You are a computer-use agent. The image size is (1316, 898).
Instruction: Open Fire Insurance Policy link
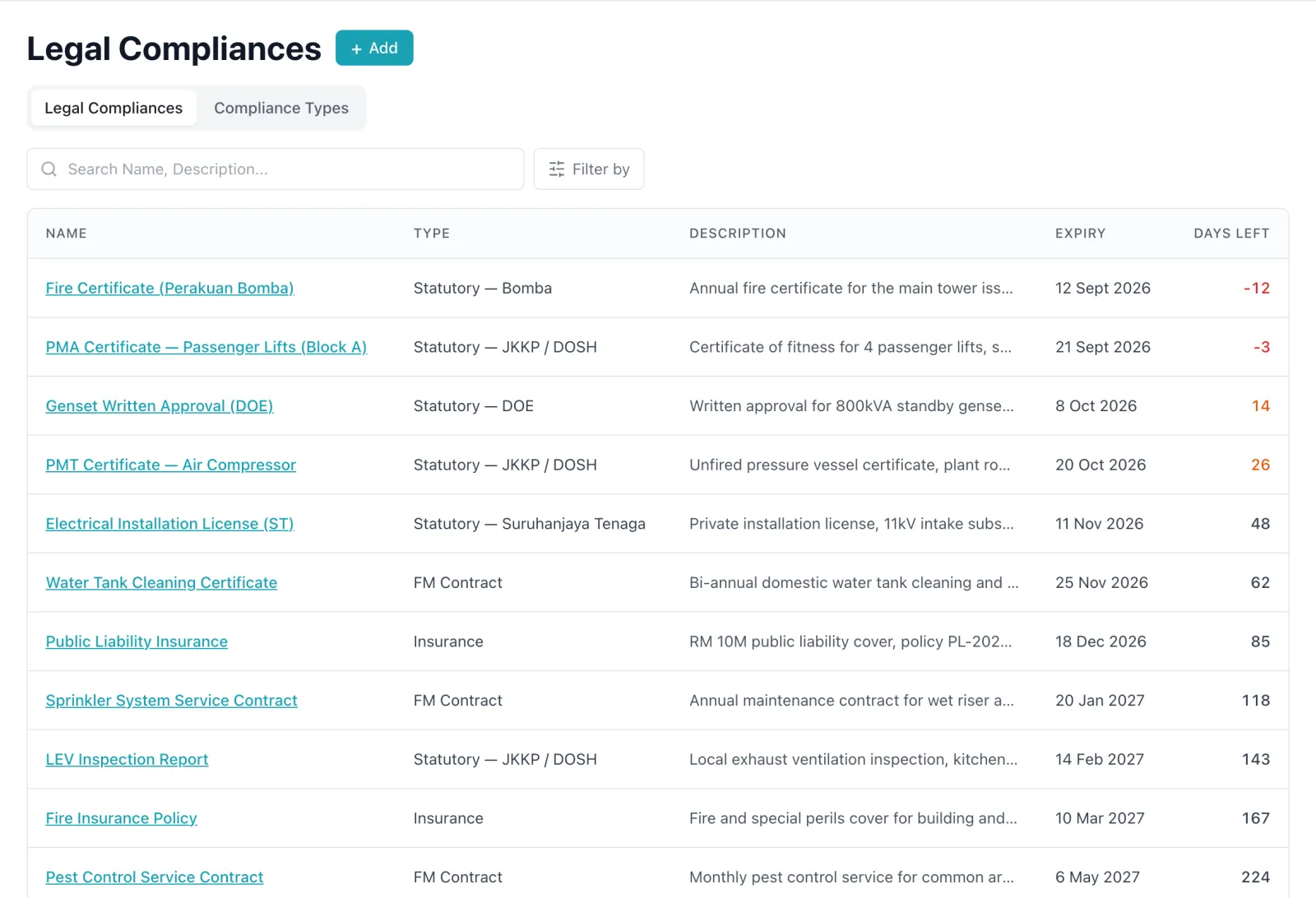coord(121,818)
